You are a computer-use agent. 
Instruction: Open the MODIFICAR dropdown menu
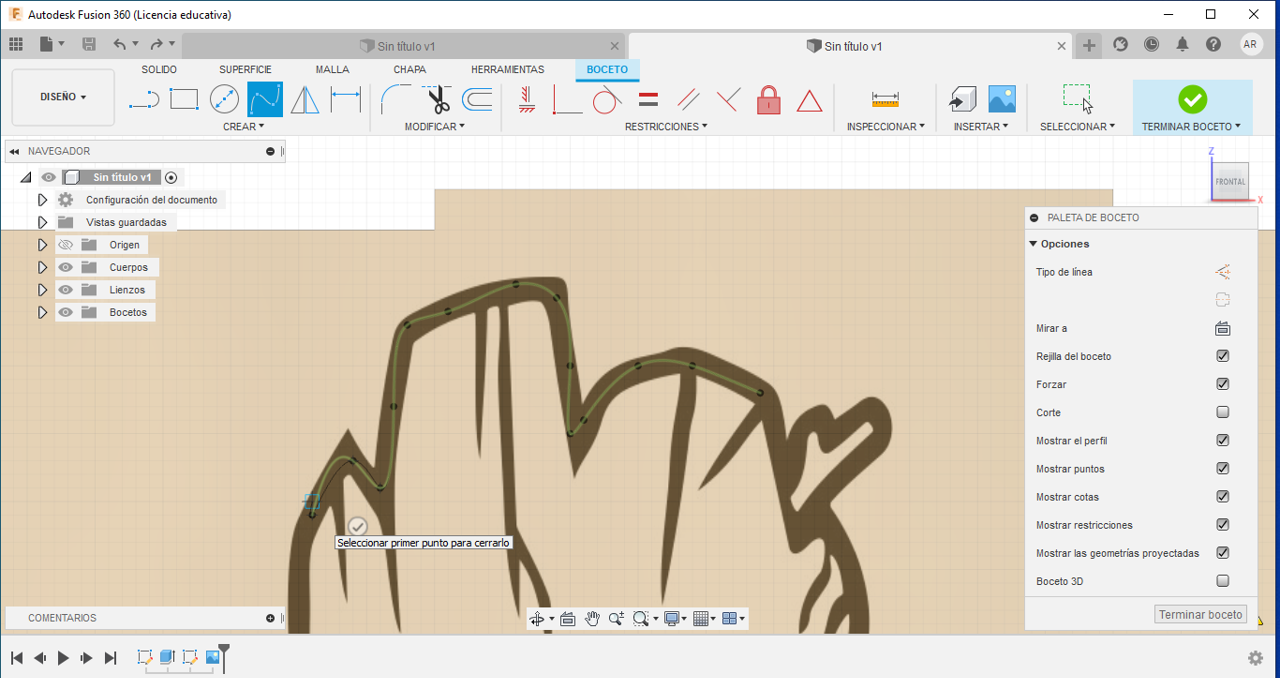coord(435,127)
